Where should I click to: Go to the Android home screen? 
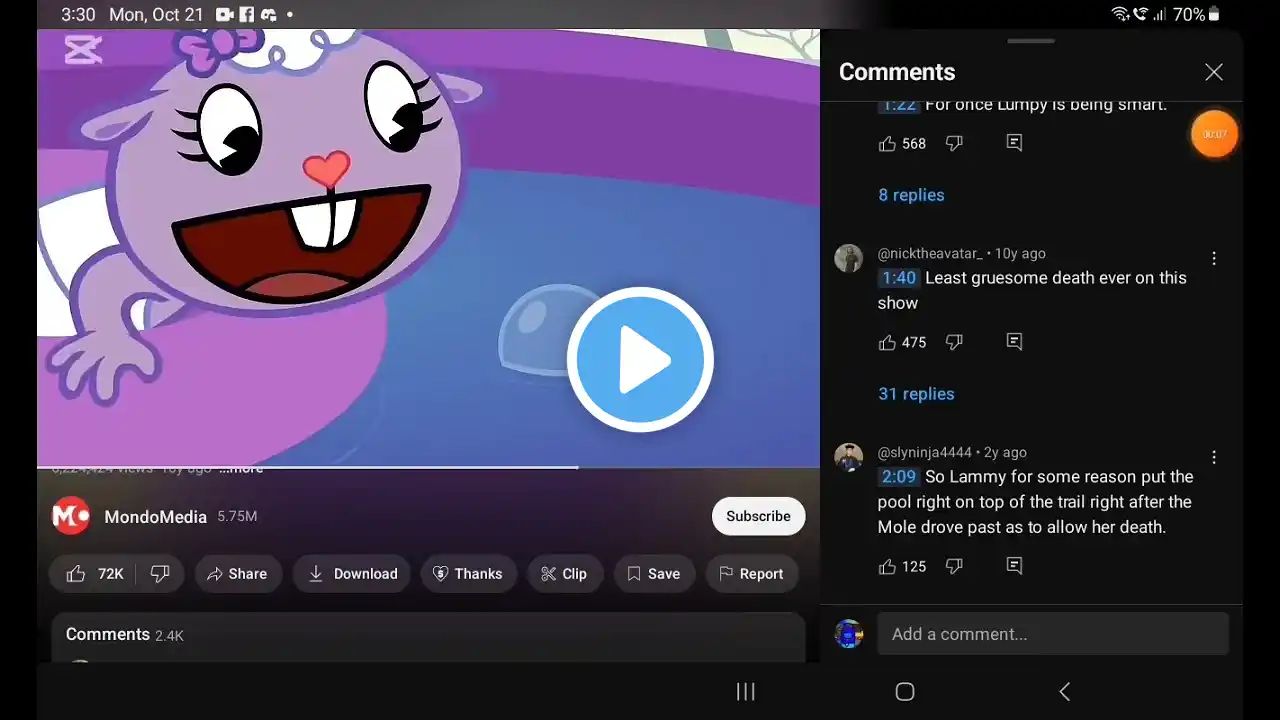[x=905, y=692]
